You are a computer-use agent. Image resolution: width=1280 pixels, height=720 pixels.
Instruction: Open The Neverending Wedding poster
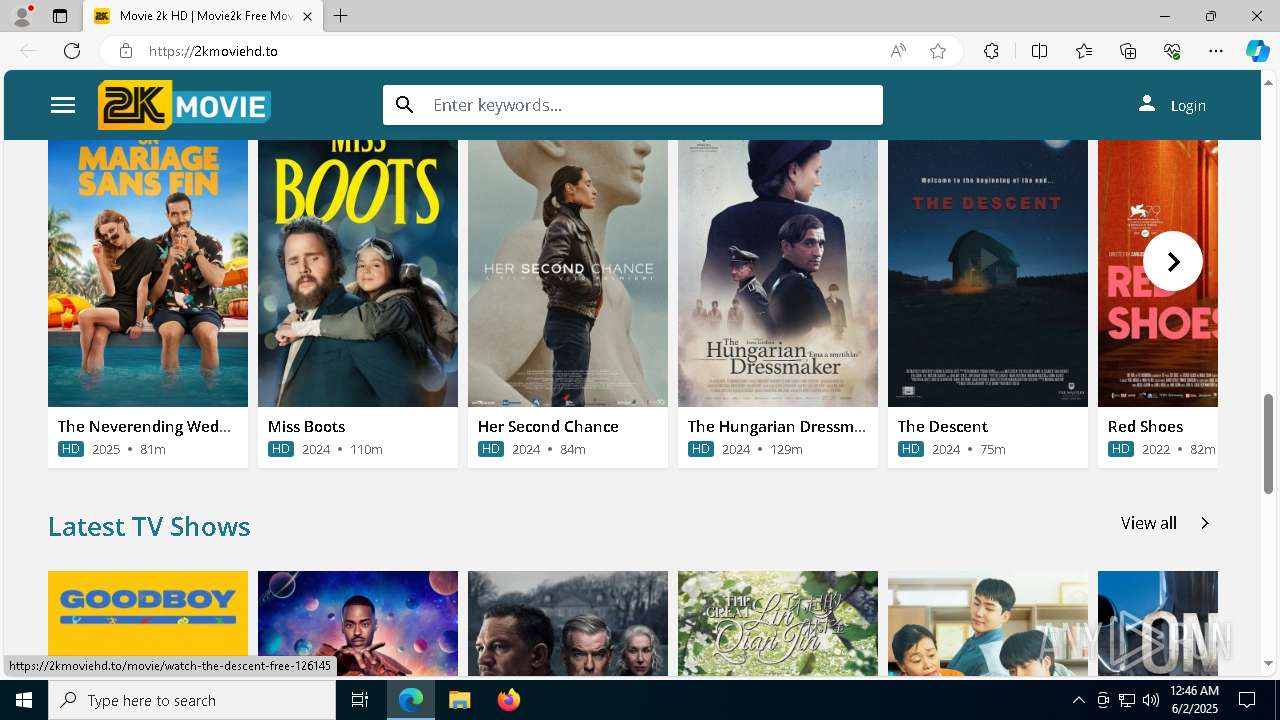coord(148,273)
